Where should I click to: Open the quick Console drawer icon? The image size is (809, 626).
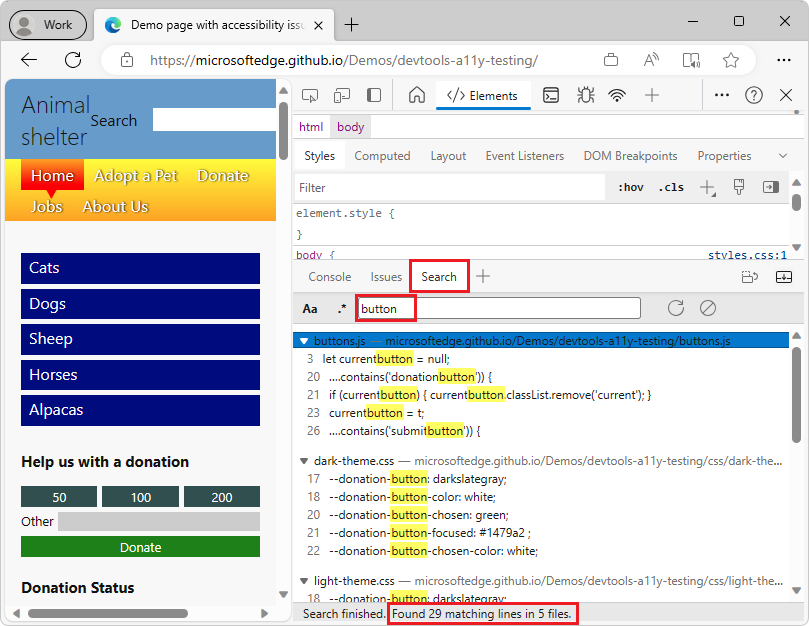tap(551, 95)
